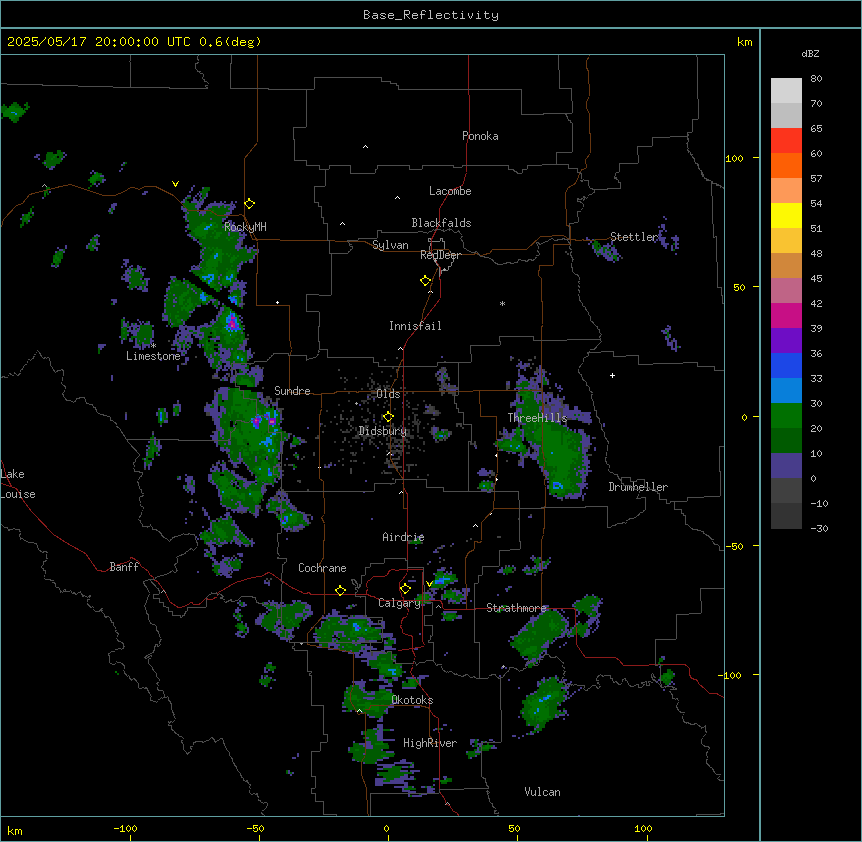862x842 pixels.
Task: Click the Strathmore label
Action: click(516, 608)
